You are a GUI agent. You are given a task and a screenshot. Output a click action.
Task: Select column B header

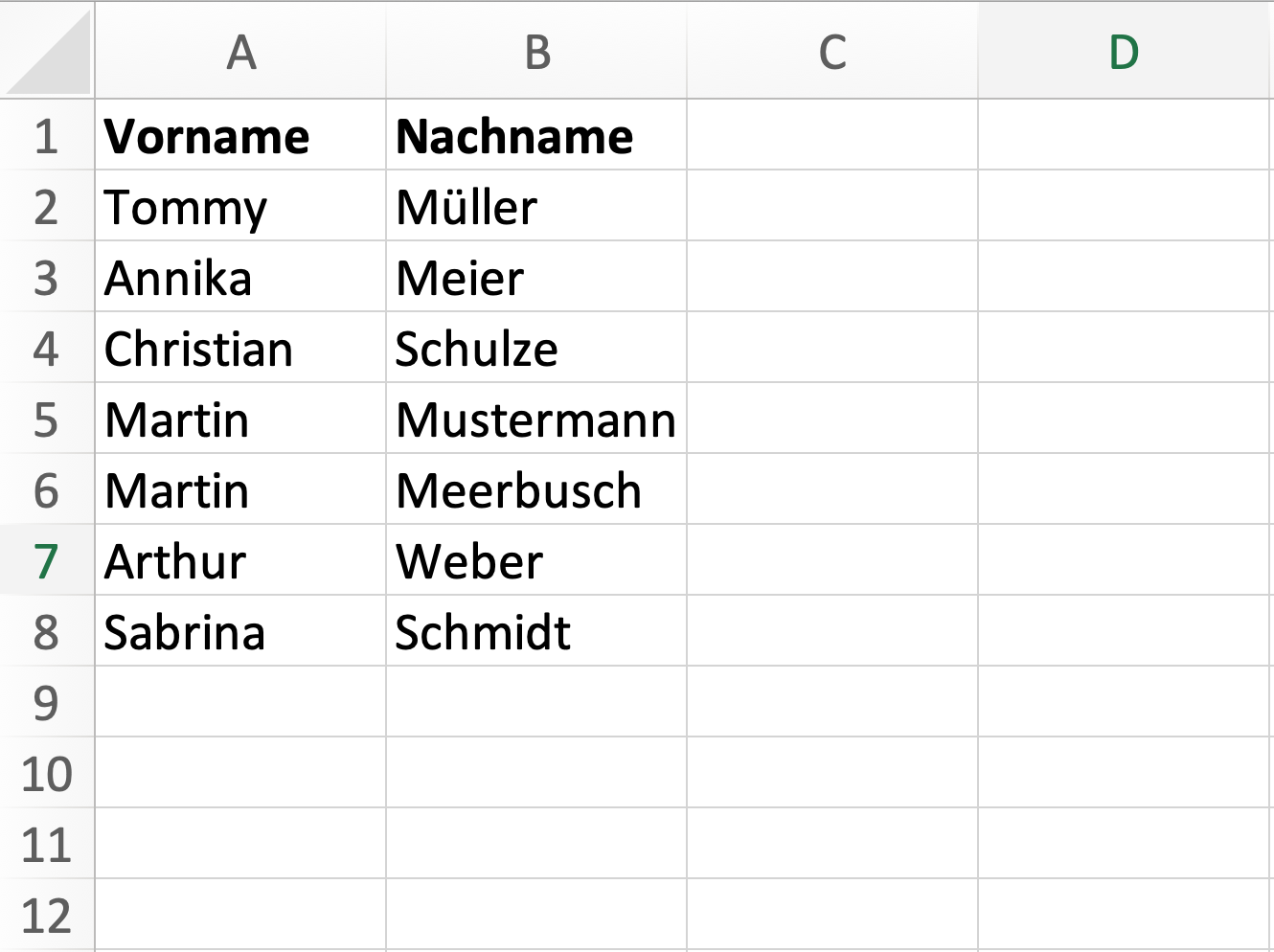pyautogui.click(x=537, y=52)
